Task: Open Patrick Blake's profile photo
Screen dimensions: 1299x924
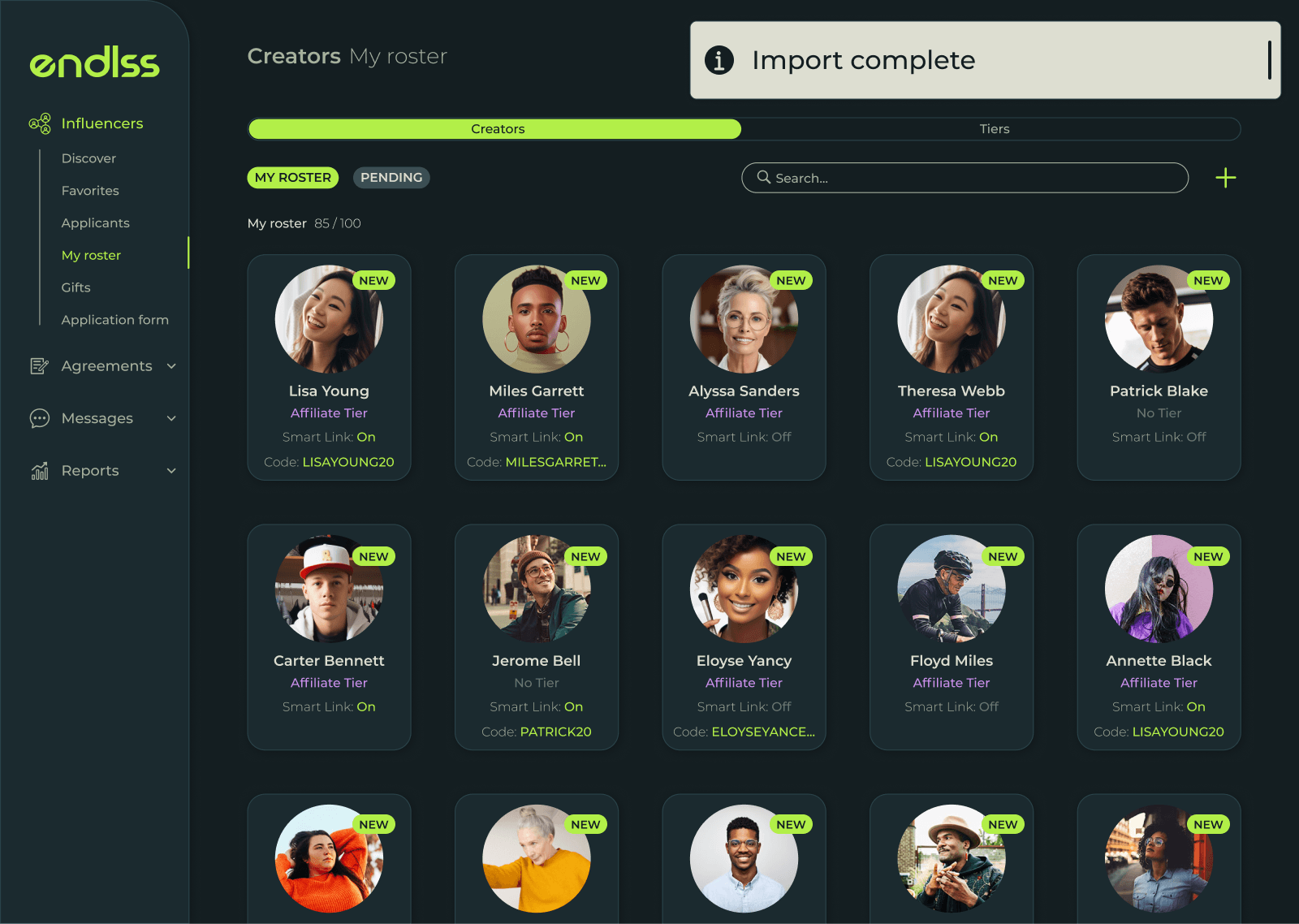Action: (1159, 319)
